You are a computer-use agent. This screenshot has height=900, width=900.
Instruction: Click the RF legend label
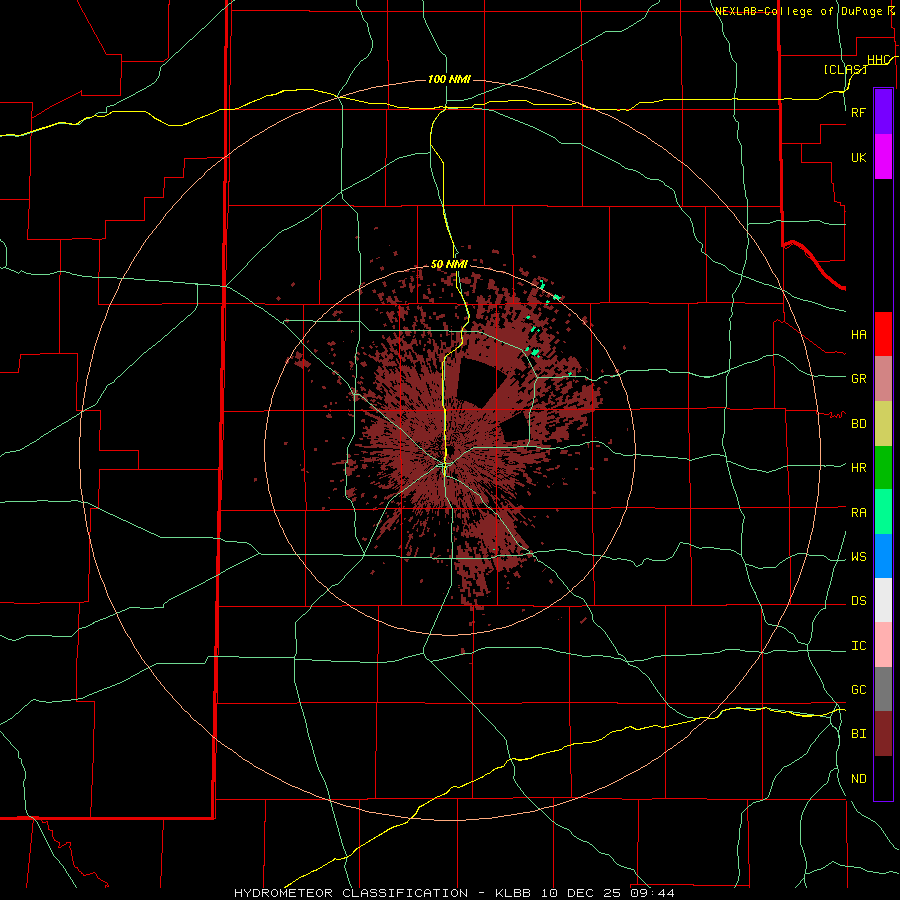tap(858, 112)
